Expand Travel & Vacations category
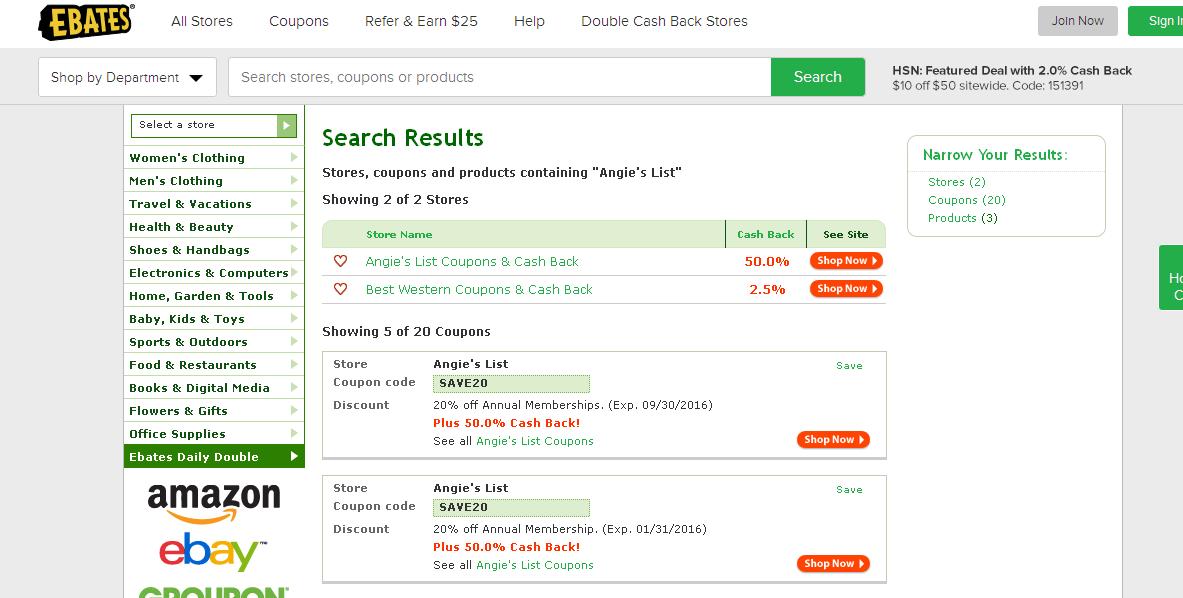The height and width of the screenshot is (598, 1183). tap(214, 204)
